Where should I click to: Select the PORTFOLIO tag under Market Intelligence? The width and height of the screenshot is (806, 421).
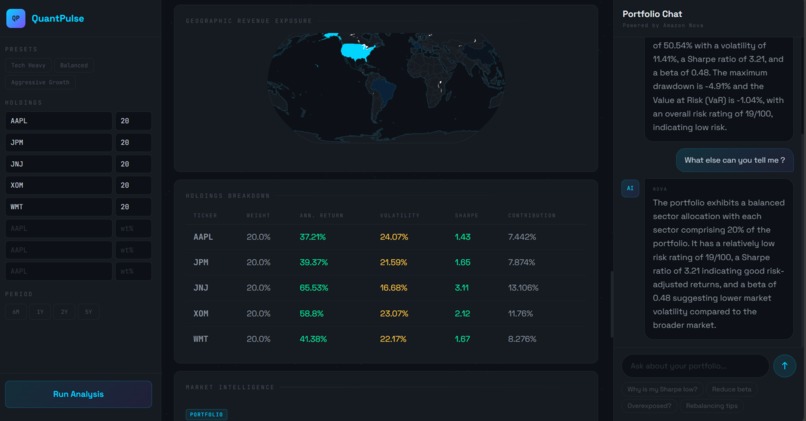[x=207, y=414]
